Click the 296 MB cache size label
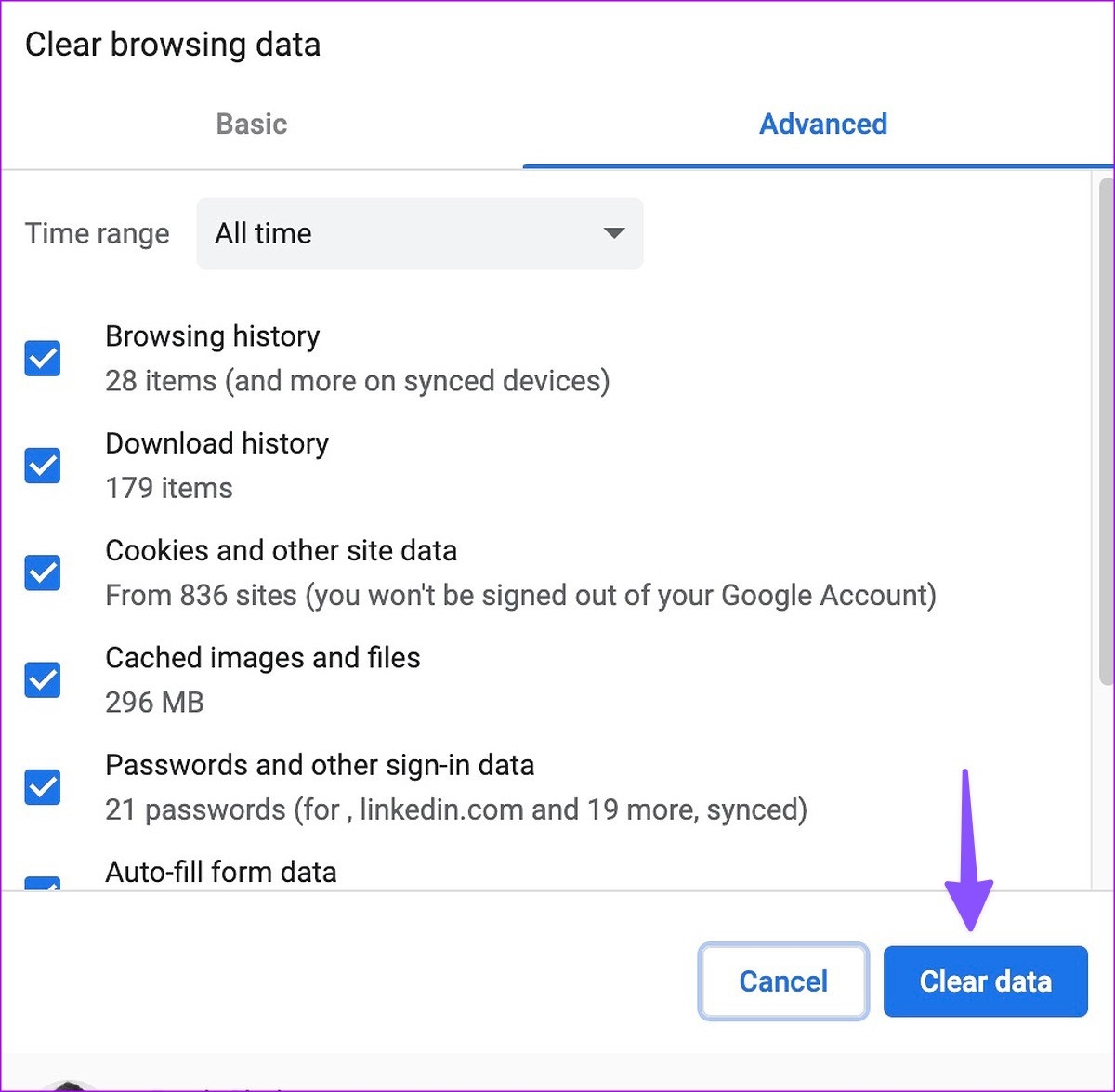1115x1092 pixels. point(154,703)
